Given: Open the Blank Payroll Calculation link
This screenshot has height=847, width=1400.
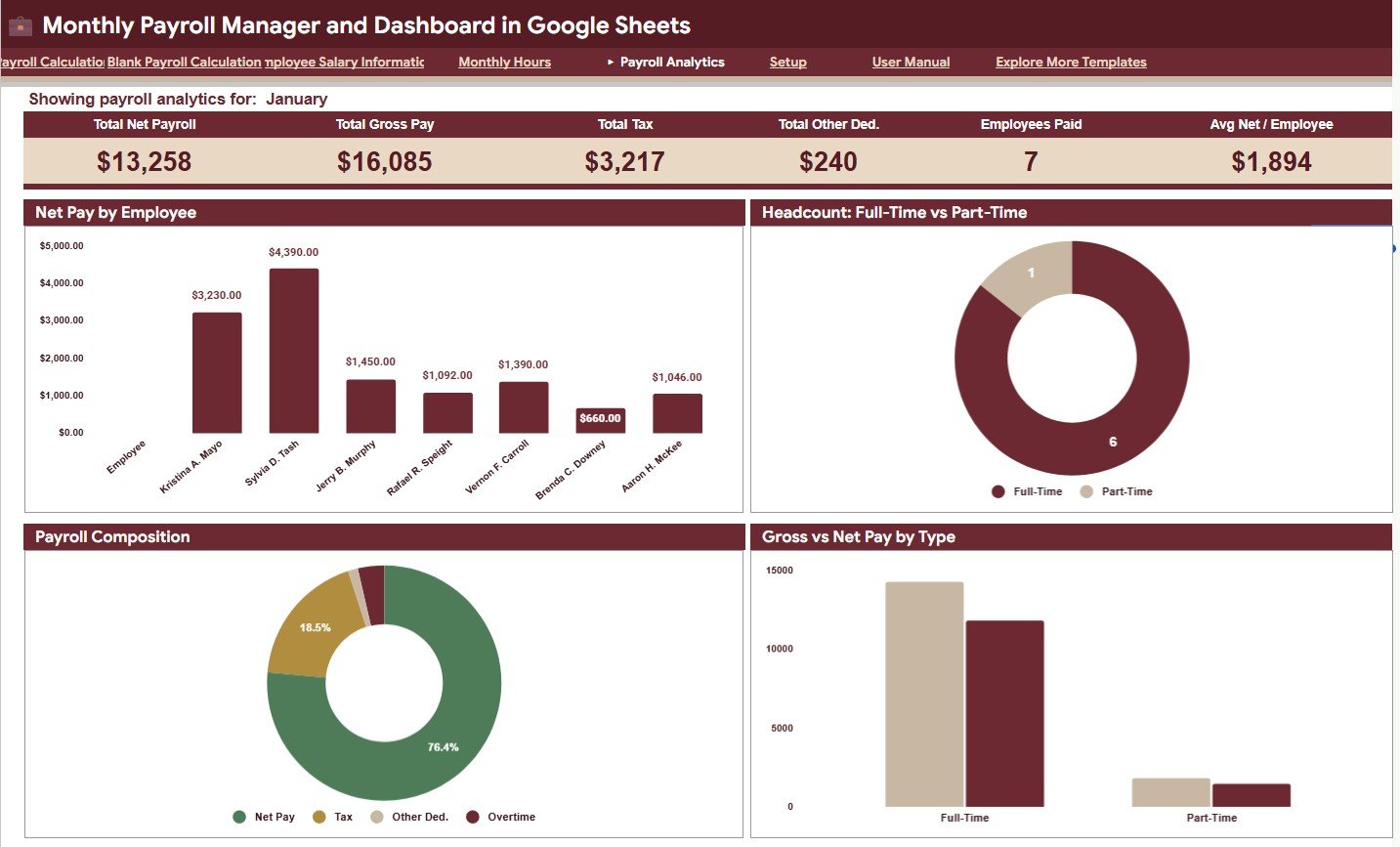Looking at the screenshot, I should pyautogui.click(x=184, y=62).
